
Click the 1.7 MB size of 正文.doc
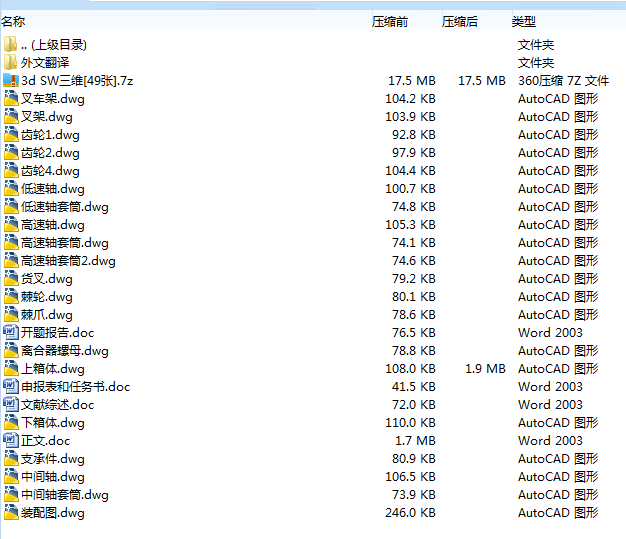[x=415, y=441]
